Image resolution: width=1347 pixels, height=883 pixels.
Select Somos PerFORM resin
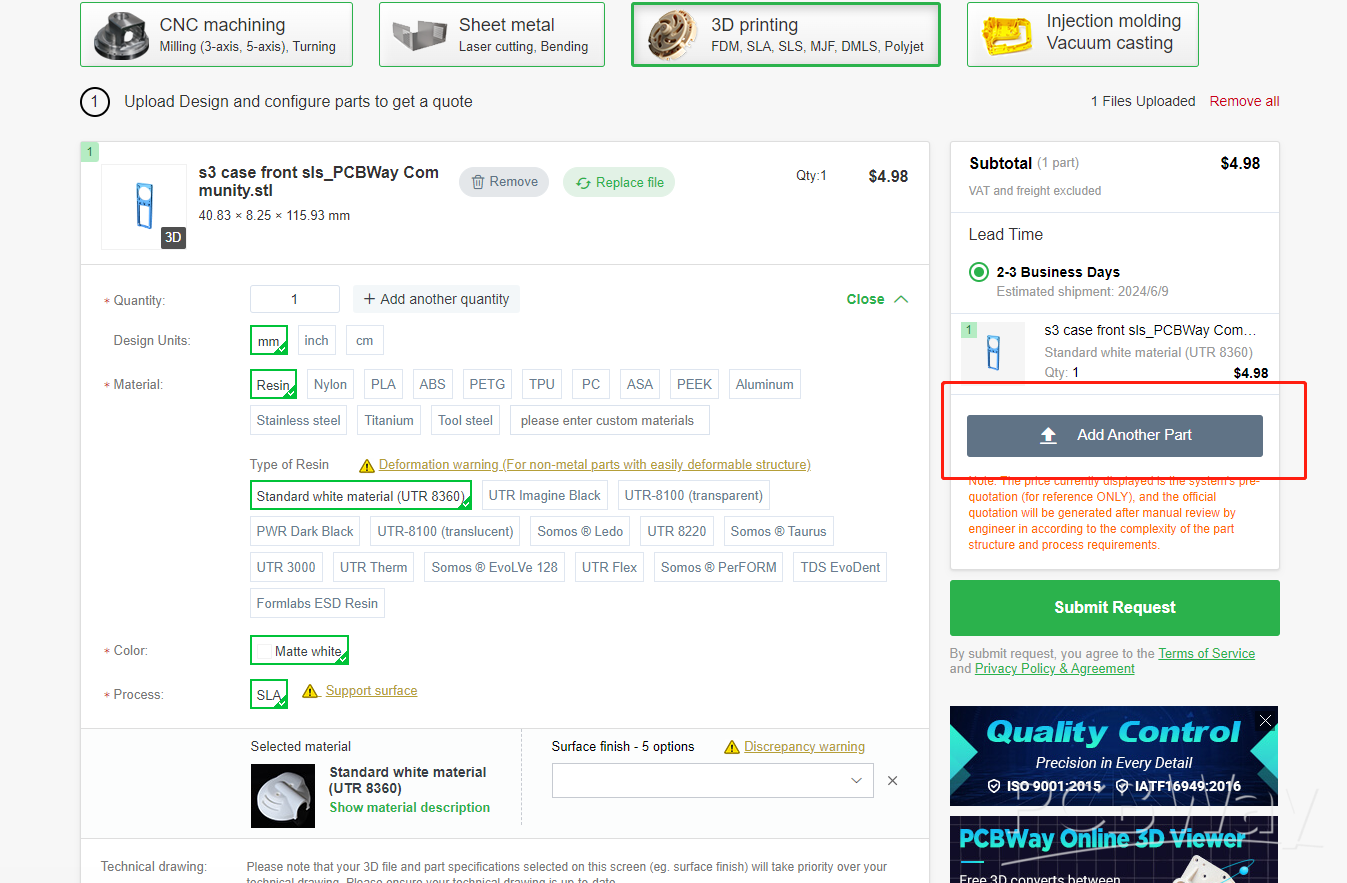click(719, 567)
